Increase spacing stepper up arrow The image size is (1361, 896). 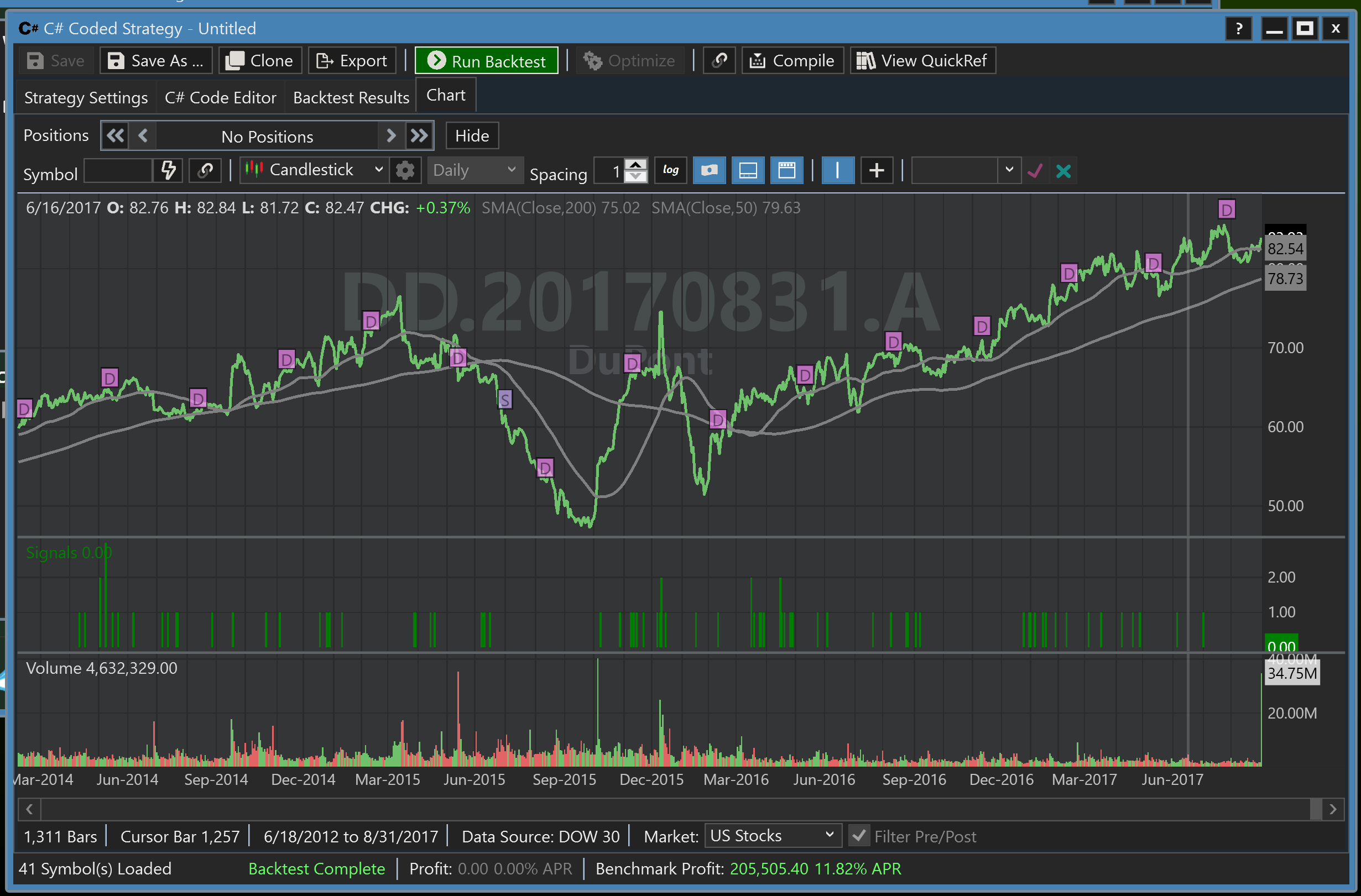tap(635, 165)
